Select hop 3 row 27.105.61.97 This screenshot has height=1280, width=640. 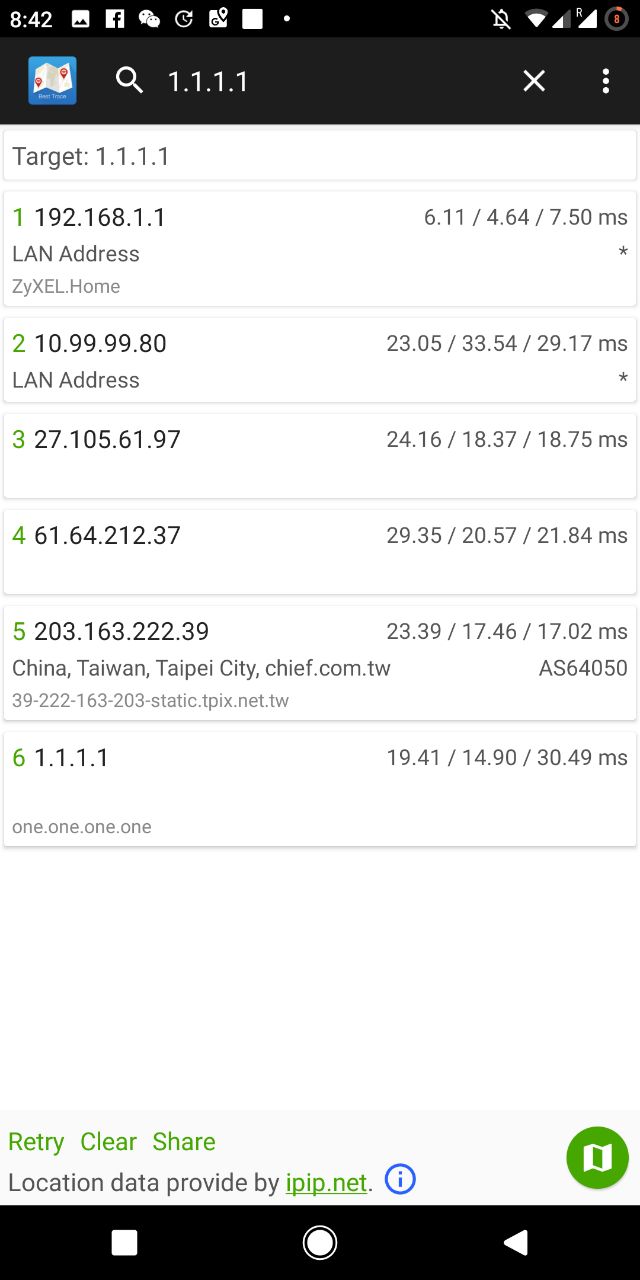point(320,455)
